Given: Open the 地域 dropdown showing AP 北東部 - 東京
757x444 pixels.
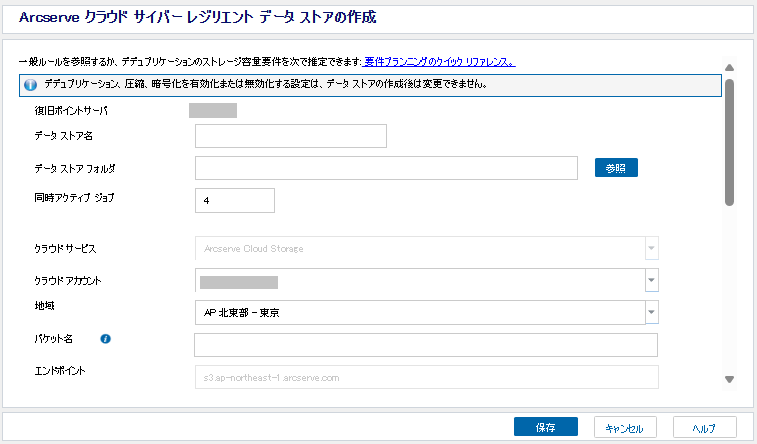Looking at the screenshot, I should coord(651,313).
